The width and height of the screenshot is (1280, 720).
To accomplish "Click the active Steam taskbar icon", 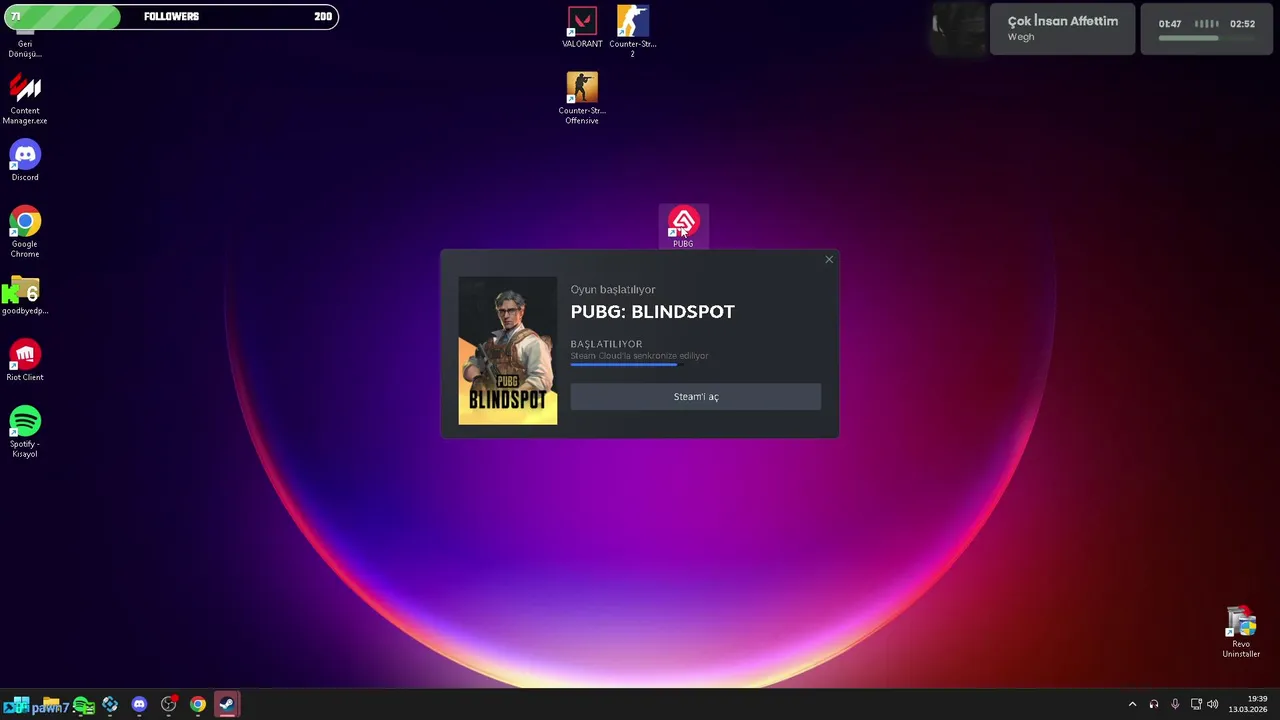I will pyautogui.click(x=227, y=704).
